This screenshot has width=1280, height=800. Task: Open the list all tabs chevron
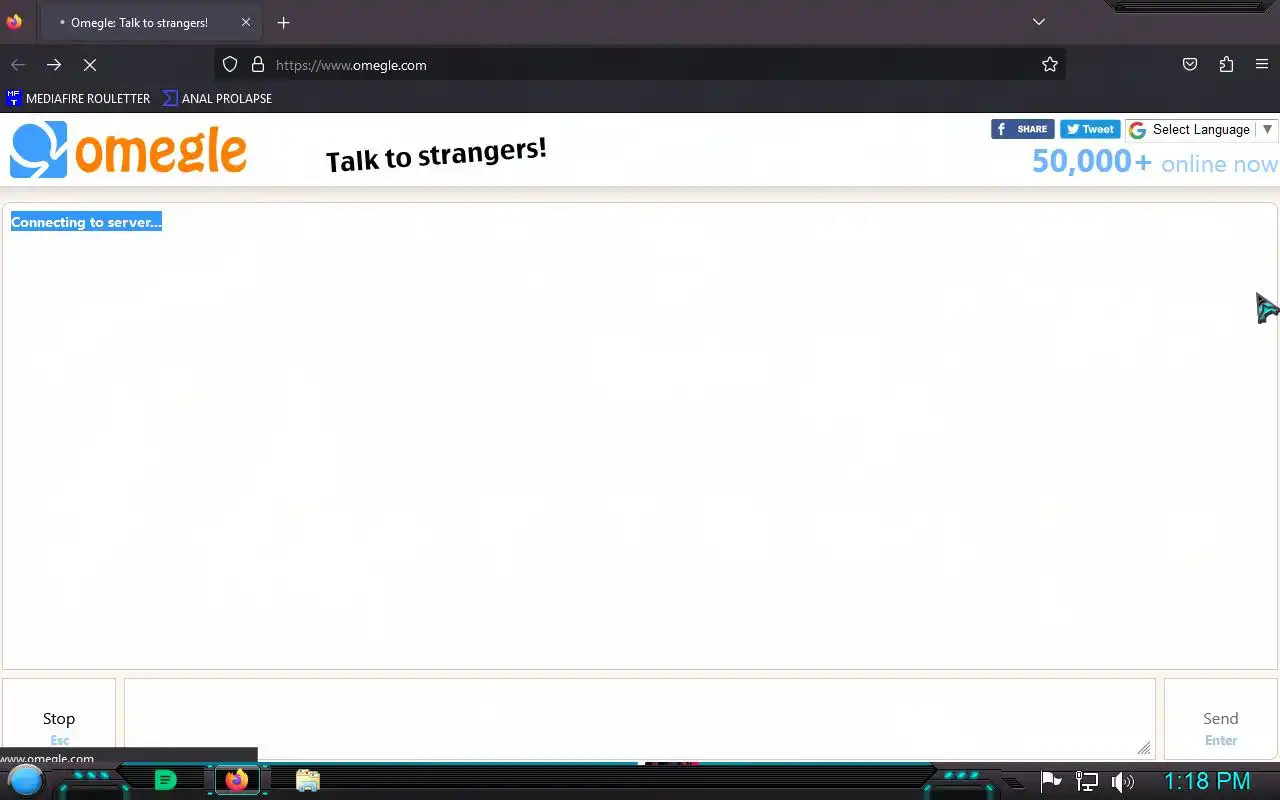(x=1039, y=22)
